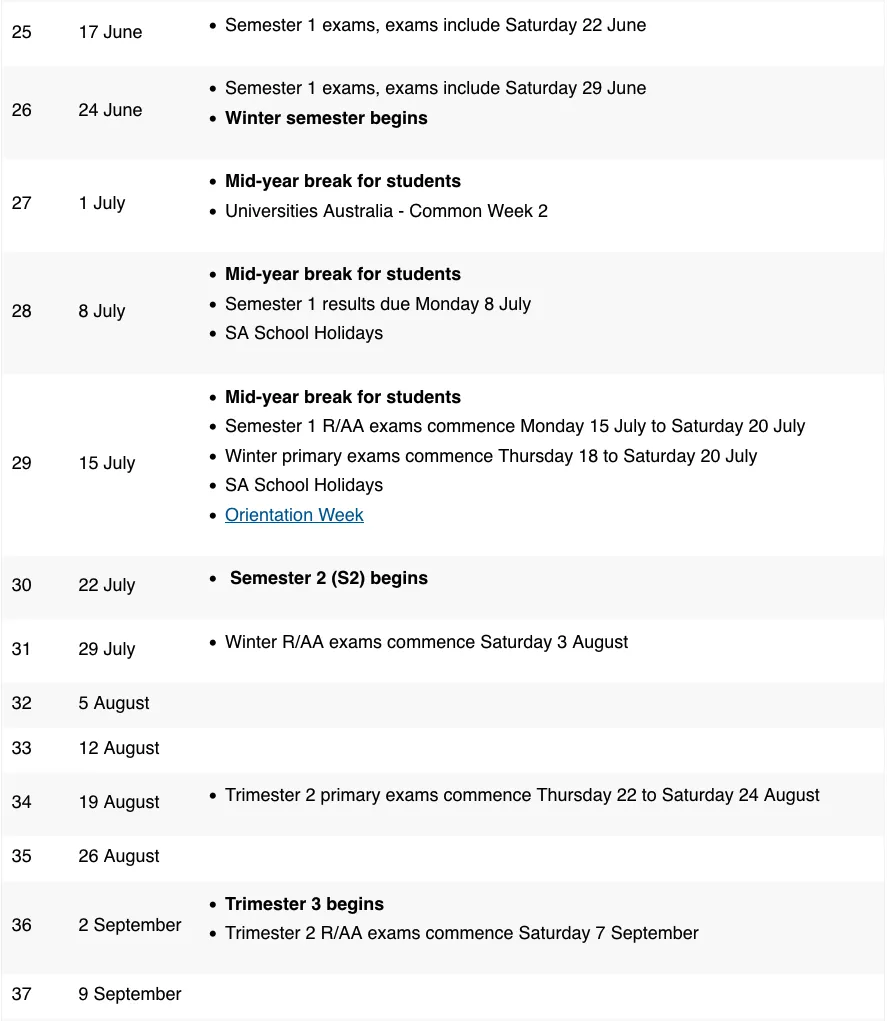Click Winter R/AA exams commence Saturday 3 August
Viewport: 887px width, 1021px height.
pyautogui.click(x=427, y=642)
